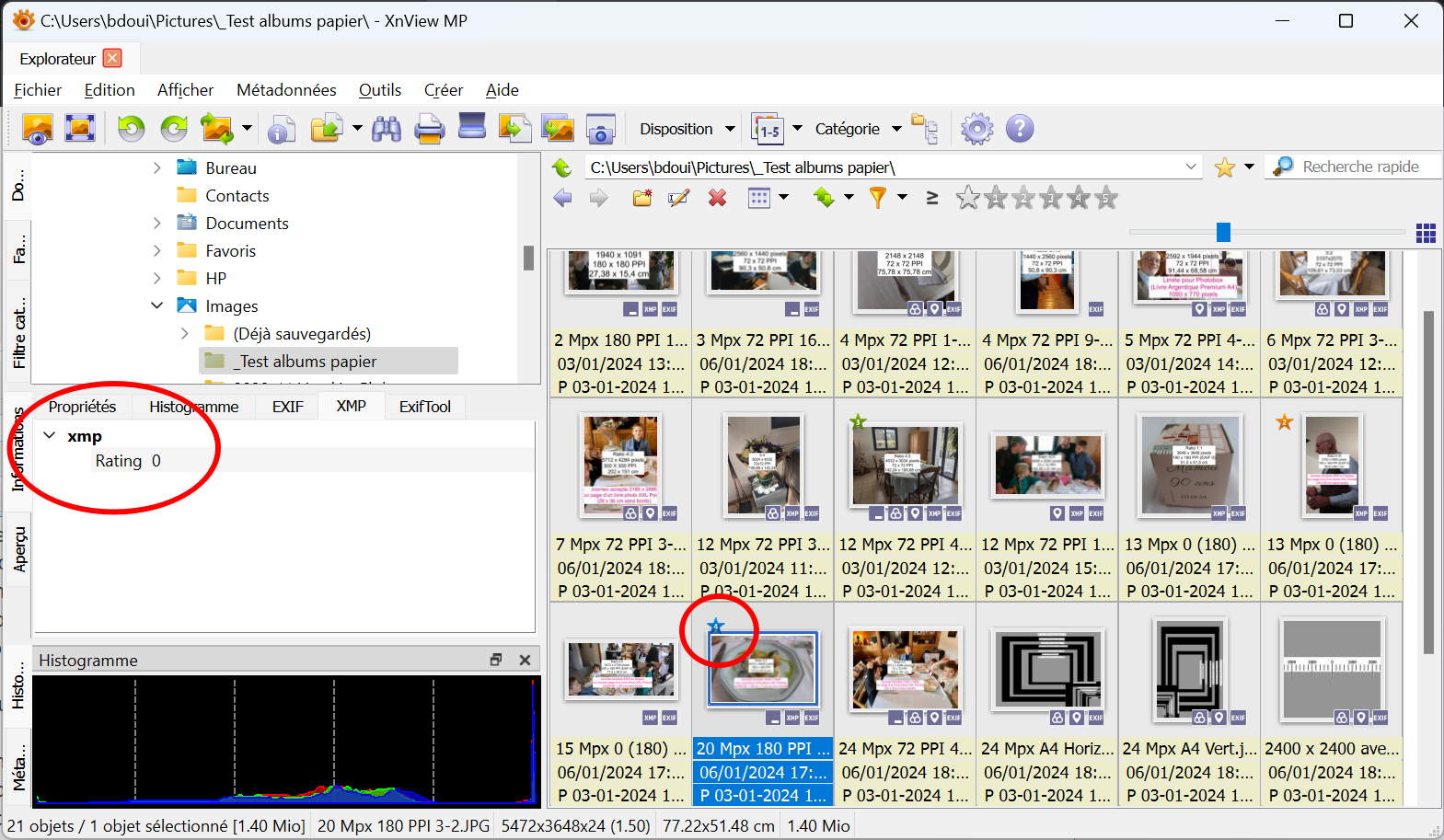Screen dimensions: 1444x840
Task: Open the filter funnel dropdown arrow
Action: coord(903,197)
